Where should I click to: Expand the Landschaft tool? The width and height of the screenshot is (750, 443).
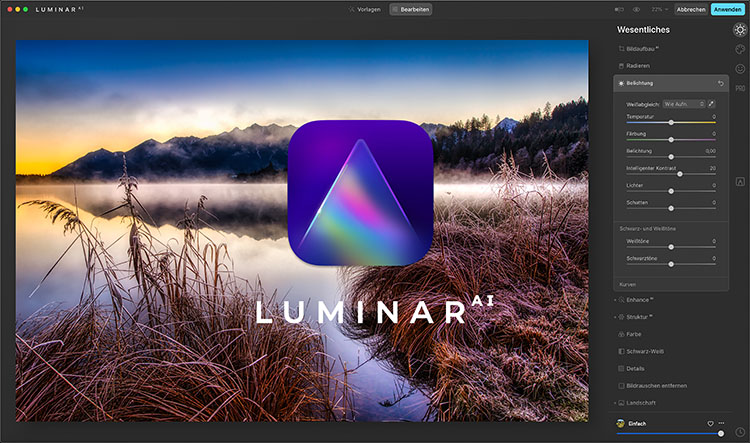click(636, 403)
